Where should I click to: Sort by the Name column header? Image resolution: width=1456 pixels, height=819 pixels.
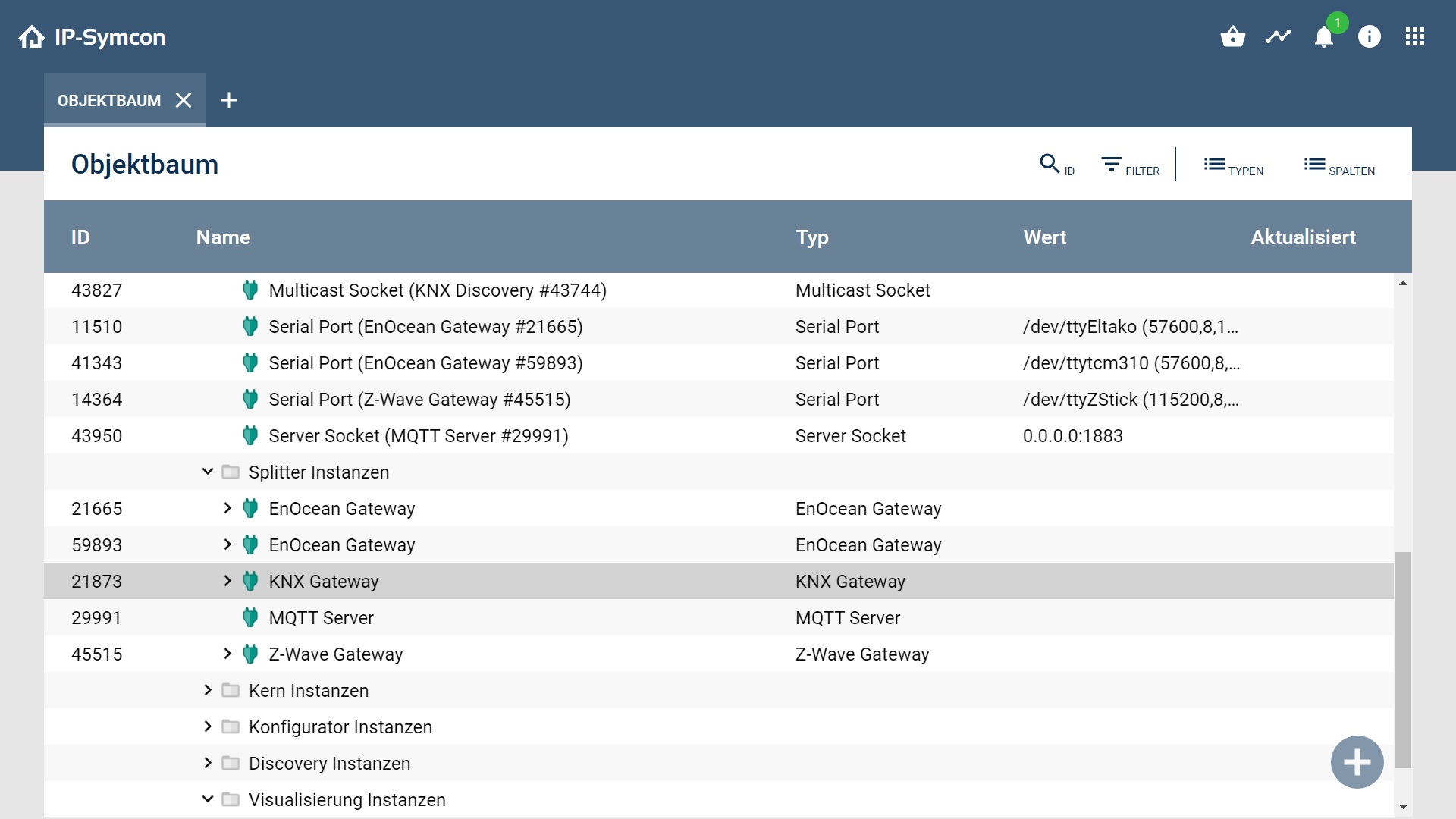click(223, 237)
